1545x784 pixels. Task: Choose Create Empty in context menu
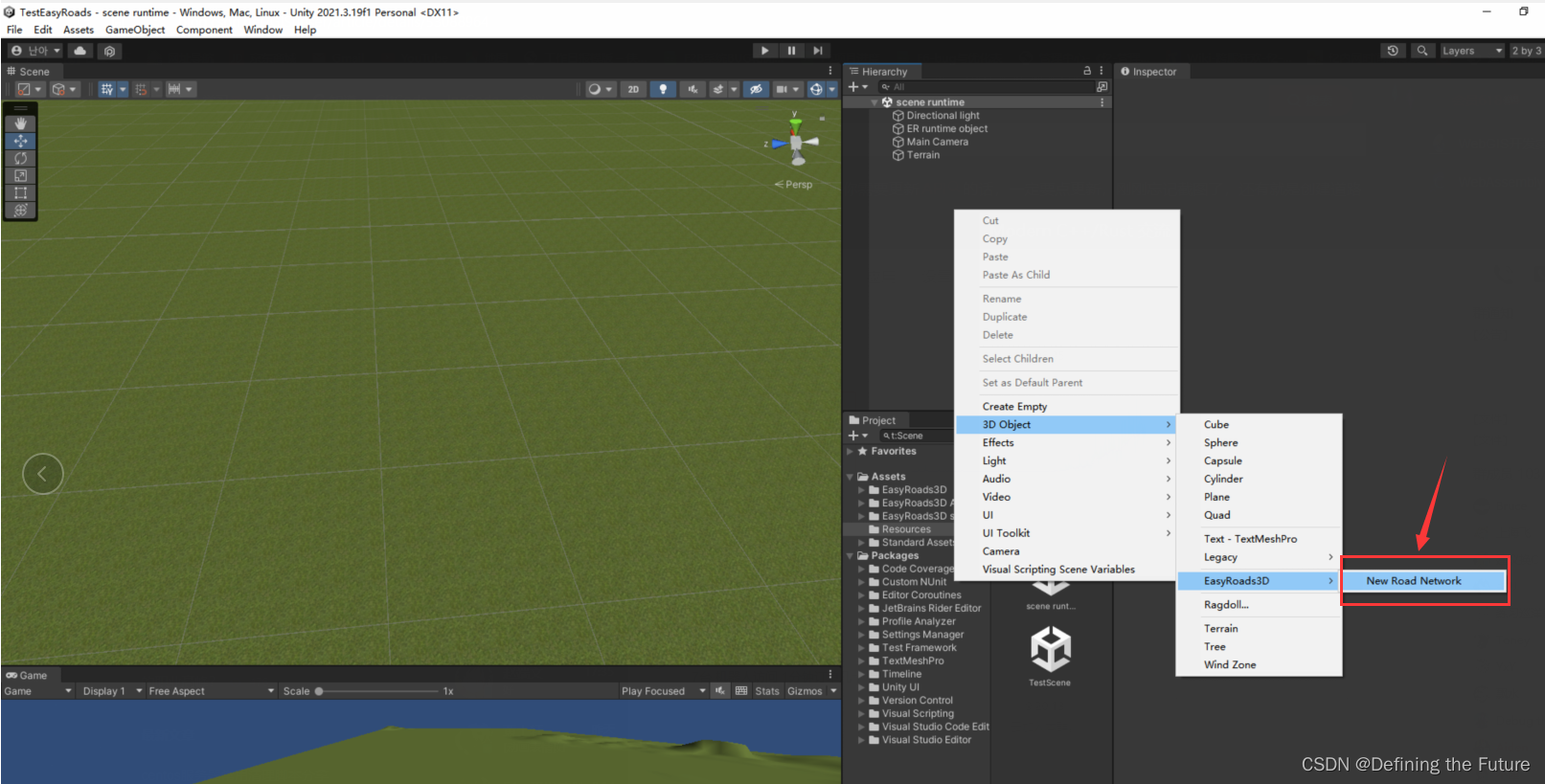1067,407
